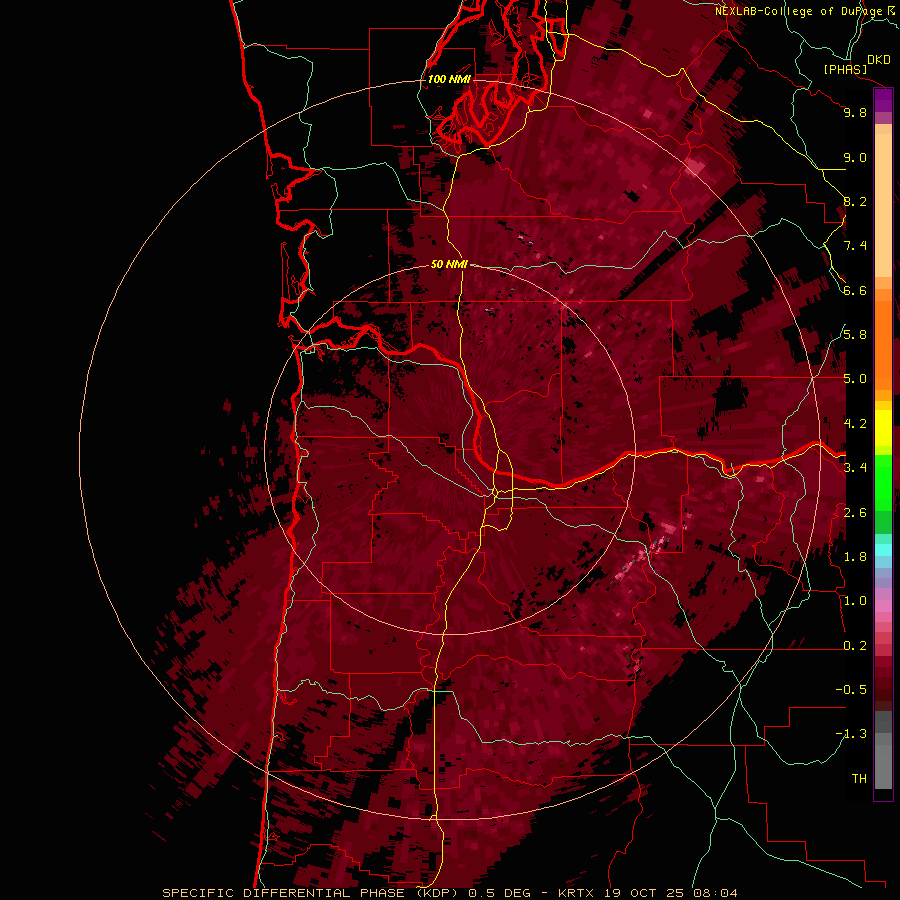Screen dimensions: 900x900
Task: Click the 9.0 label on the legend
Action: click(x=855, y=157)
